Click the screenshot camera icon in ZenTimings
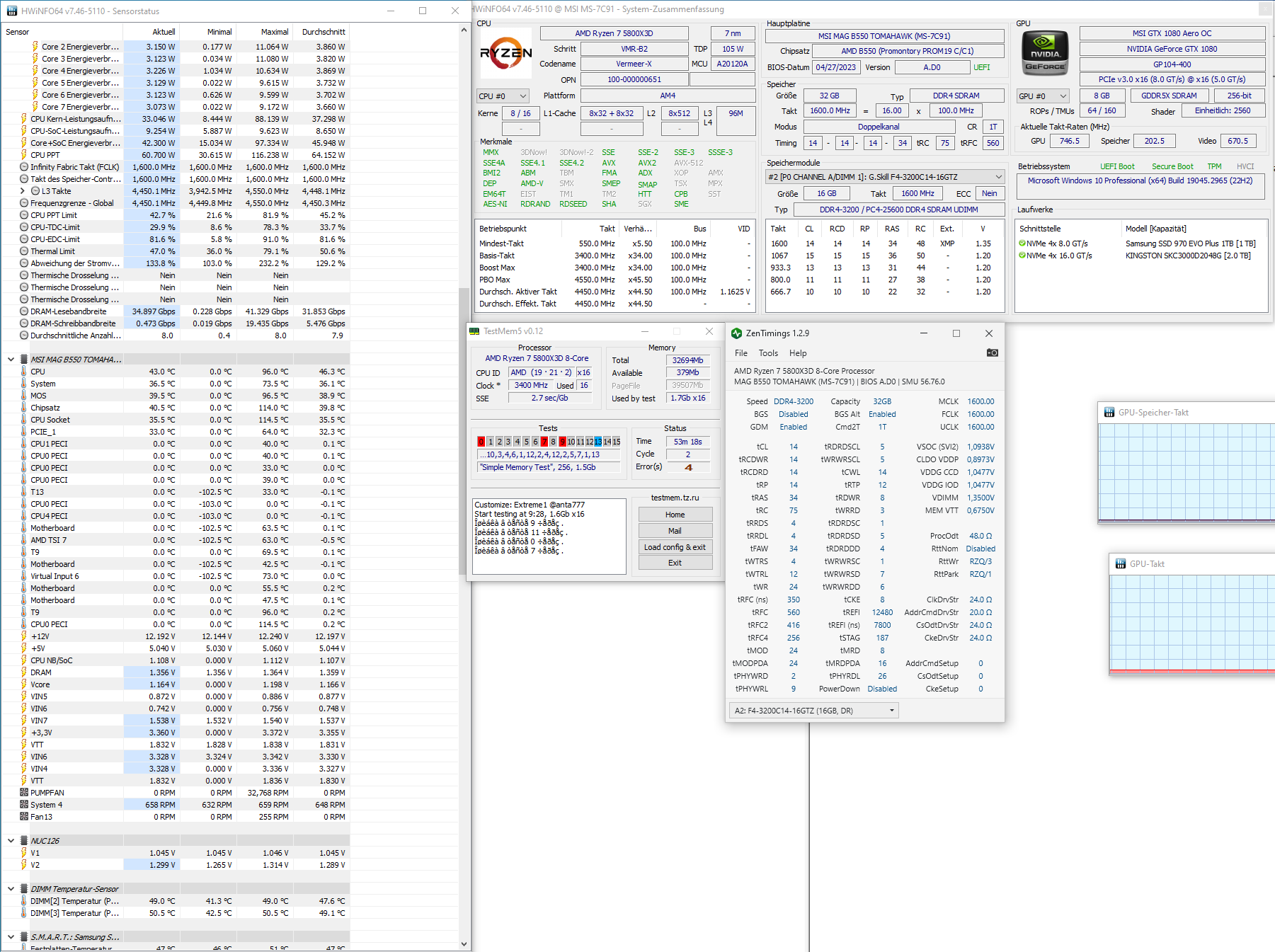This screenshot has height=952, width=1275. click(x=993, y=352)
